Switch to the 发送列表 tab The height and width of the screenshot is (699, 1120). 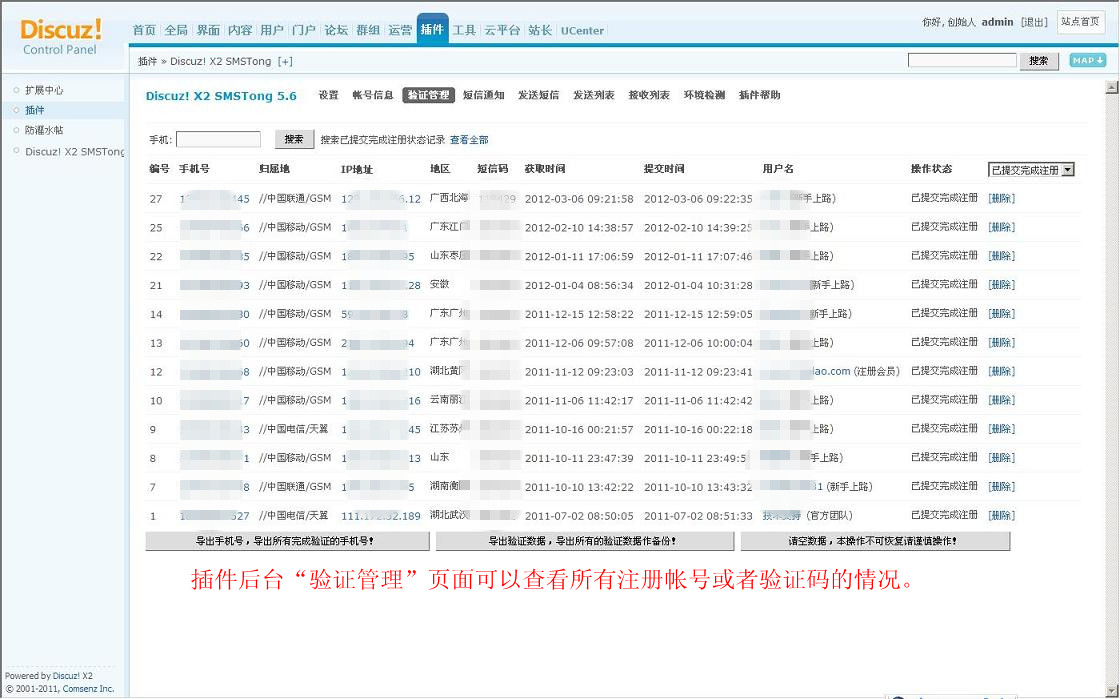[x=594, y=95]
